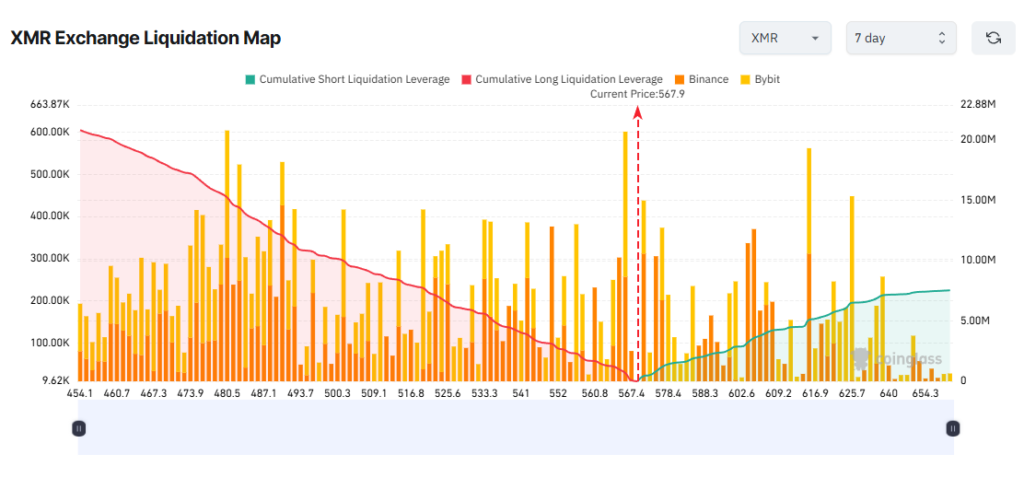Screen dimensions: 1024x478
Task: Toggle Cumulative Short Liquidation Leverage legend
Action: point(347,80)
